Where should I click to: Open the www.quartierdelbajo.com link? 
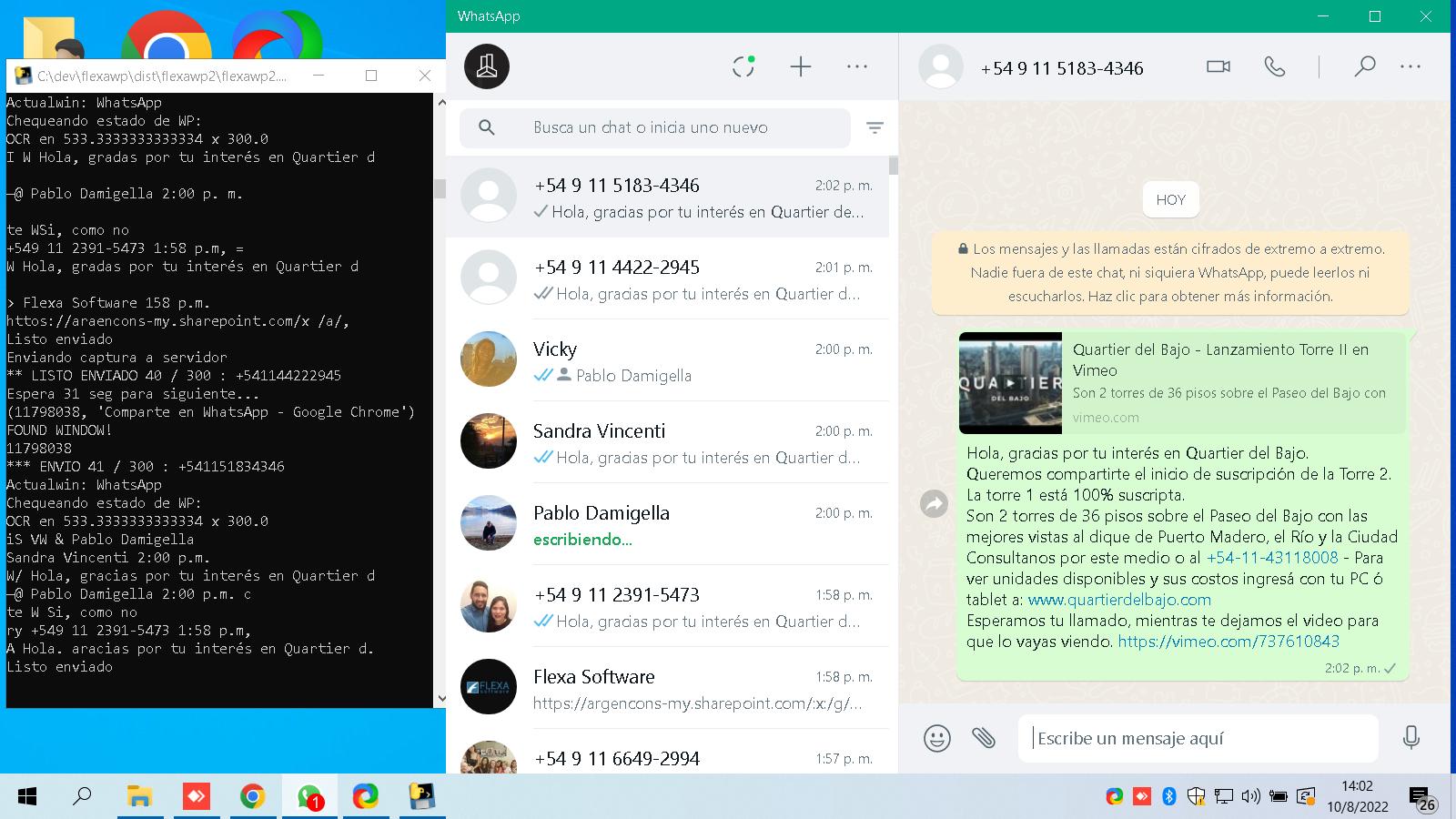click(1119, 600)
